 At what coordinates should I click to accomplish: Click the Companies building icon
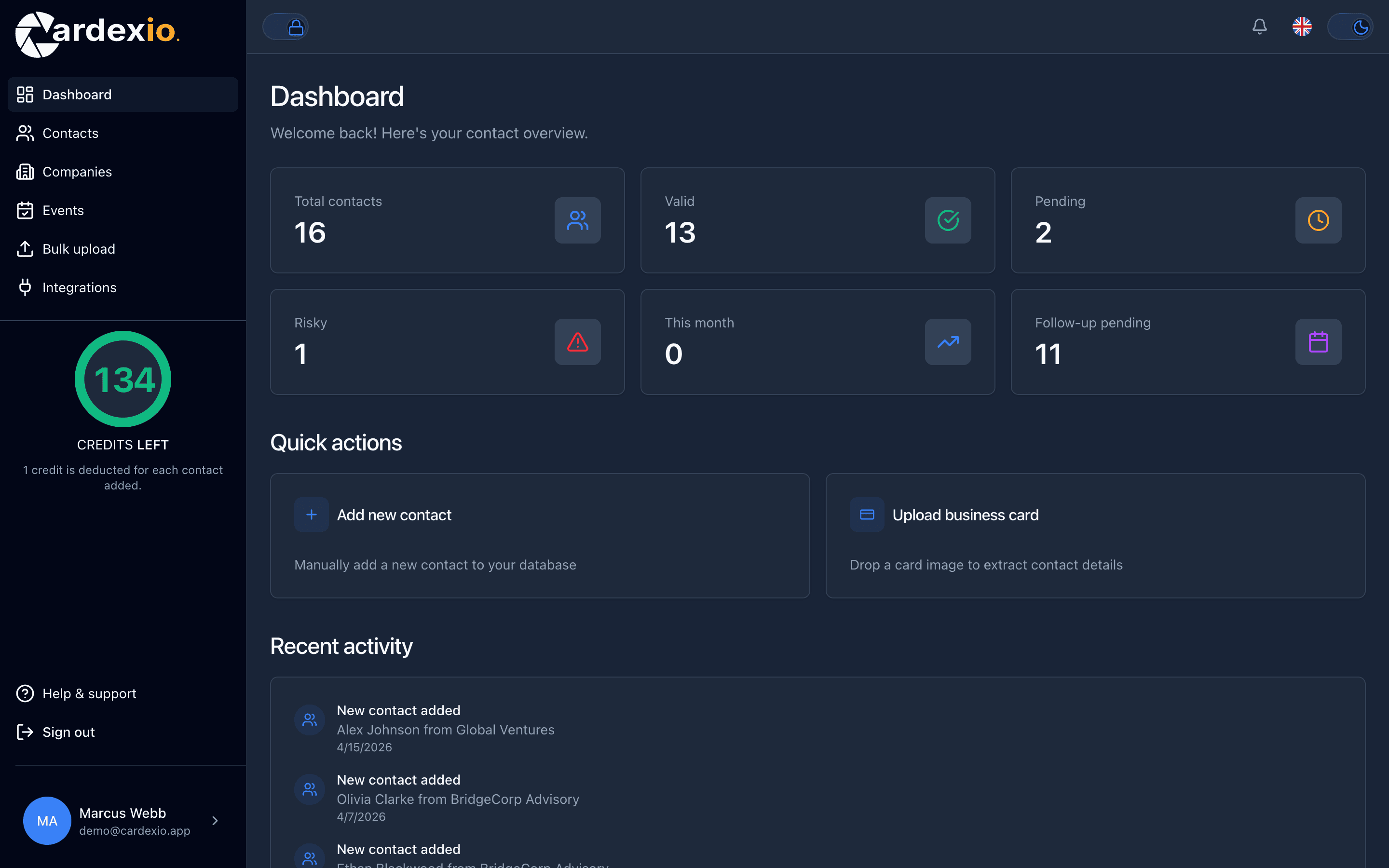(x=25, y=172)
